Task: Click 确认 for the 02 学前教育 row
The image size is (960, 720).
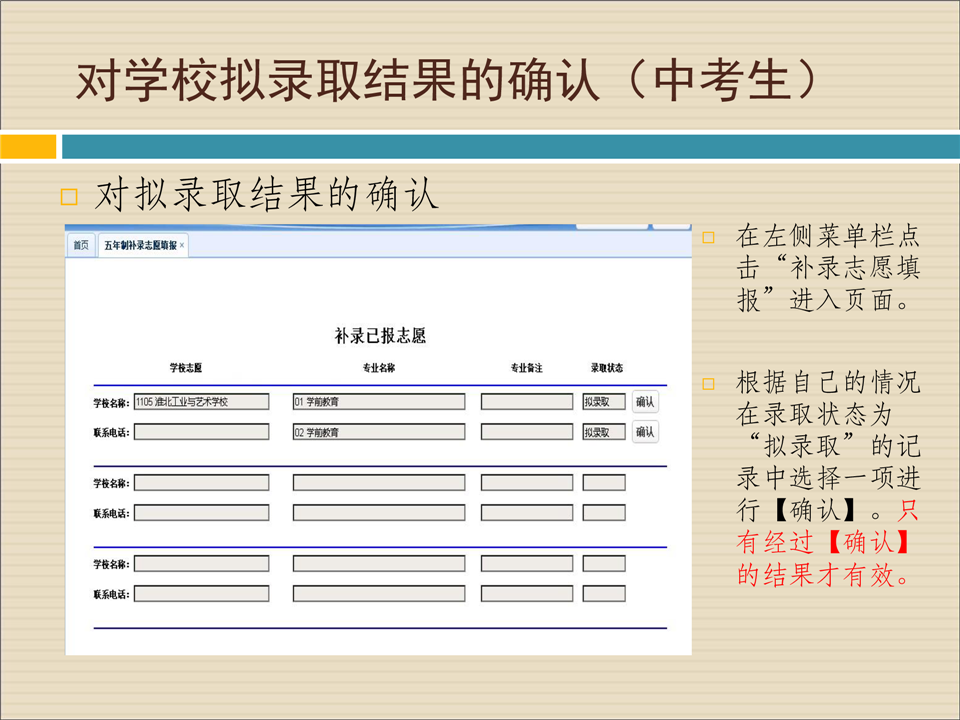Action: [645, 432]
